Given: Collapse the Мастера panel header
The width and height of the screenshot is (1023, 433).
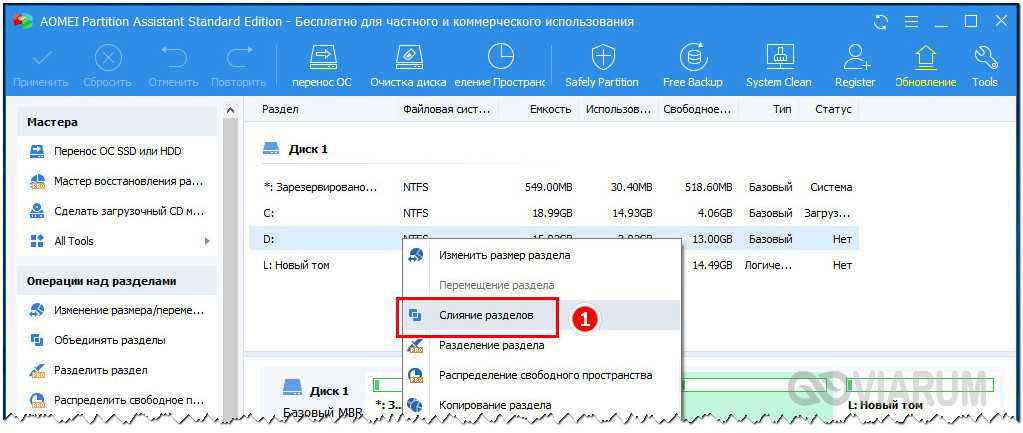Looking at the screenshot, I should tap(115, 122).
